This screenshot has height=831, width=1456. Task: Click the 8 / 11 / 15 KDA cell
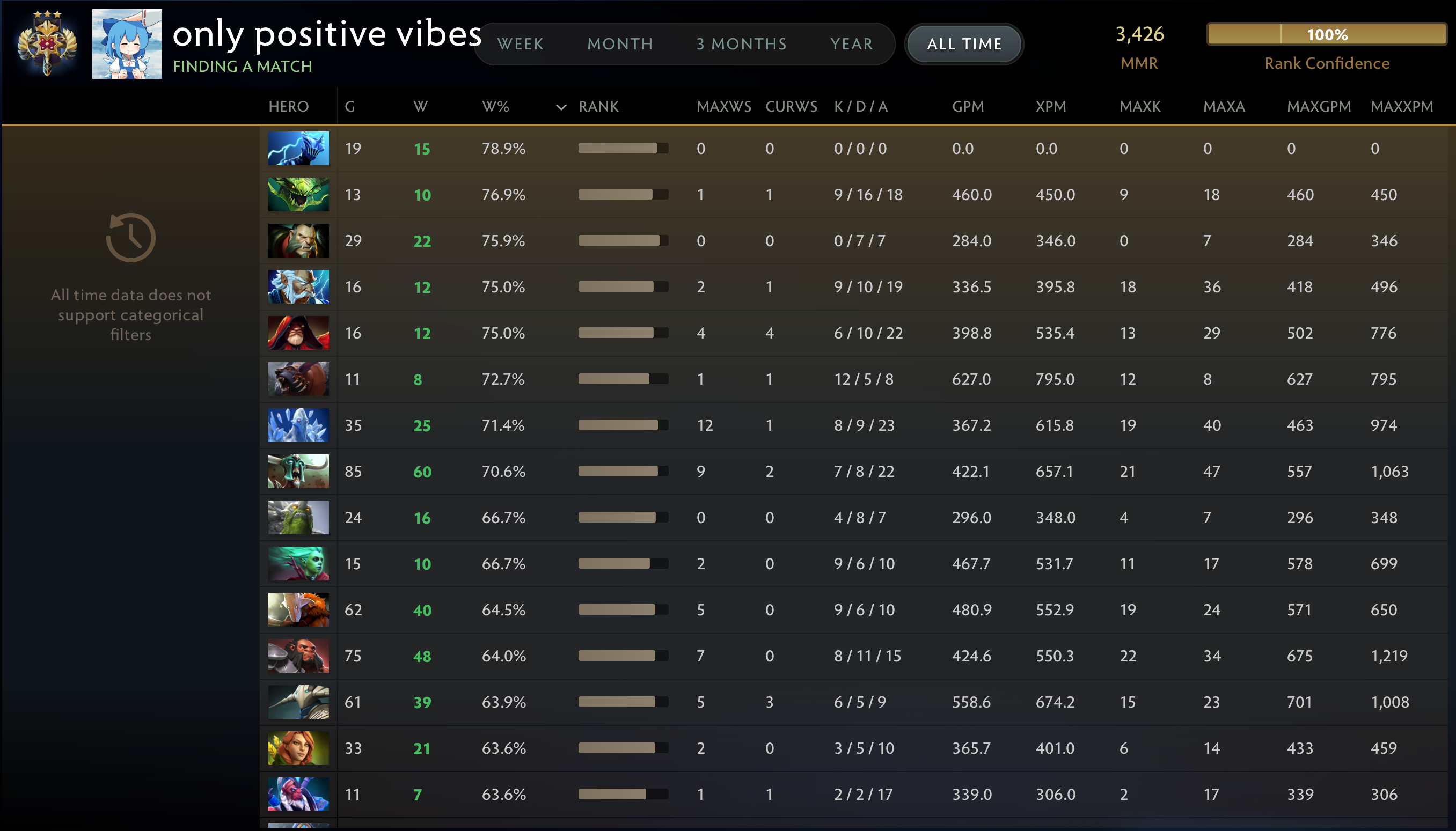[868, 656]
